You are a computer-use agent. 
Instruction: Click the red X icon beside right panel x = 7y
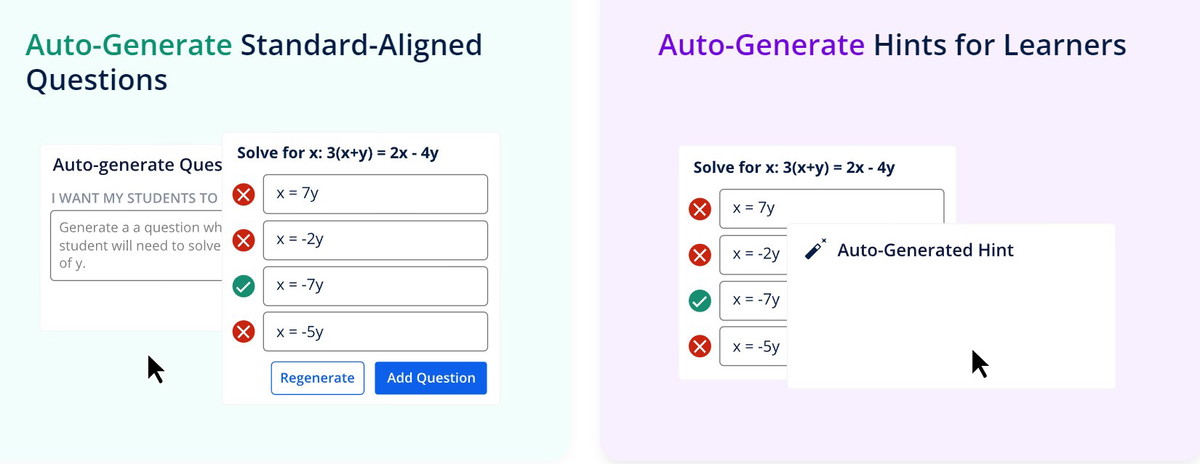coord(700,209)
